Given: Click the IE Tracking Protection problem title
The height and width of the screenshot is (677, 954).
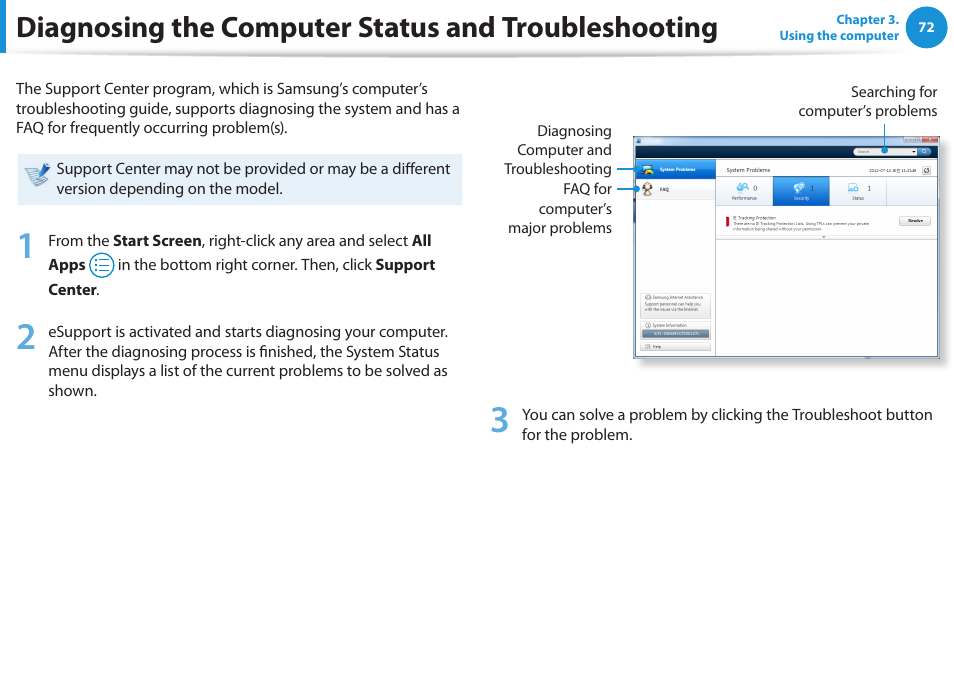Looking at the screenshot, I should tap(754, 218).
